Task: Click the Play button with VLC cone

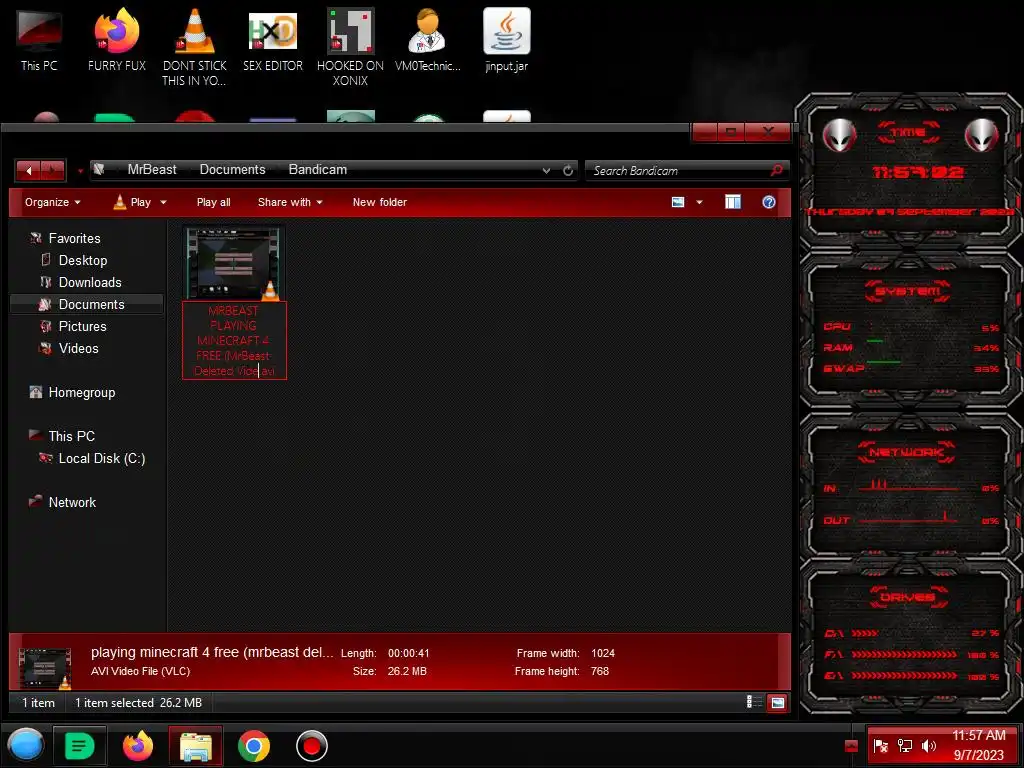Action: (133, 202)
